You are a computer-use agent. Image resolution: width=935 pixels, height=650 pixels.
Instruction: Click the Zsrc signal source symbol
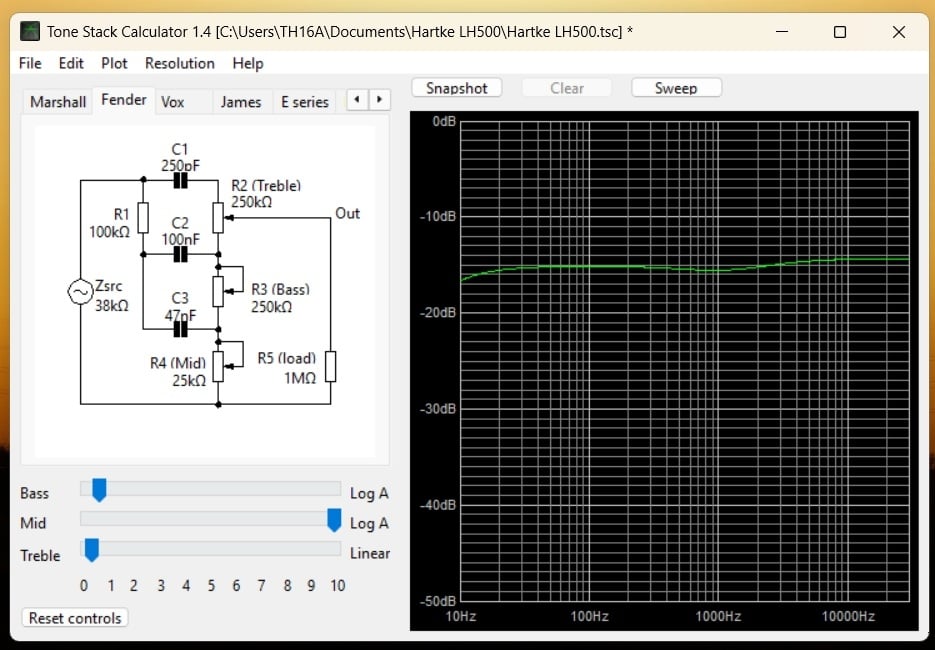(80, 292)
